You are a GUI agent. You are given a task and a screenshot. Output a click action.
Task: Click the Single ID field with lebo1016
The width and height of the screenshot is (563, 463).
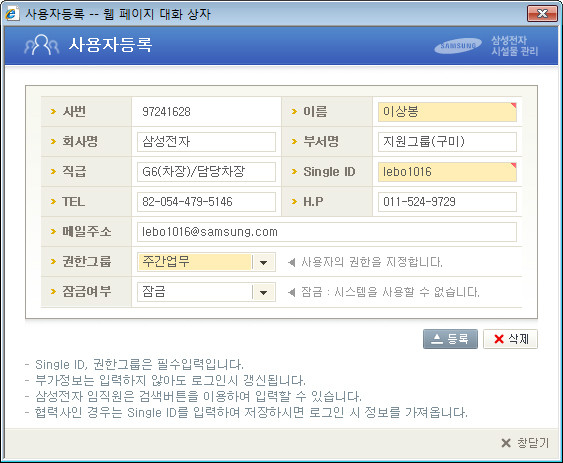click(447, 172)
